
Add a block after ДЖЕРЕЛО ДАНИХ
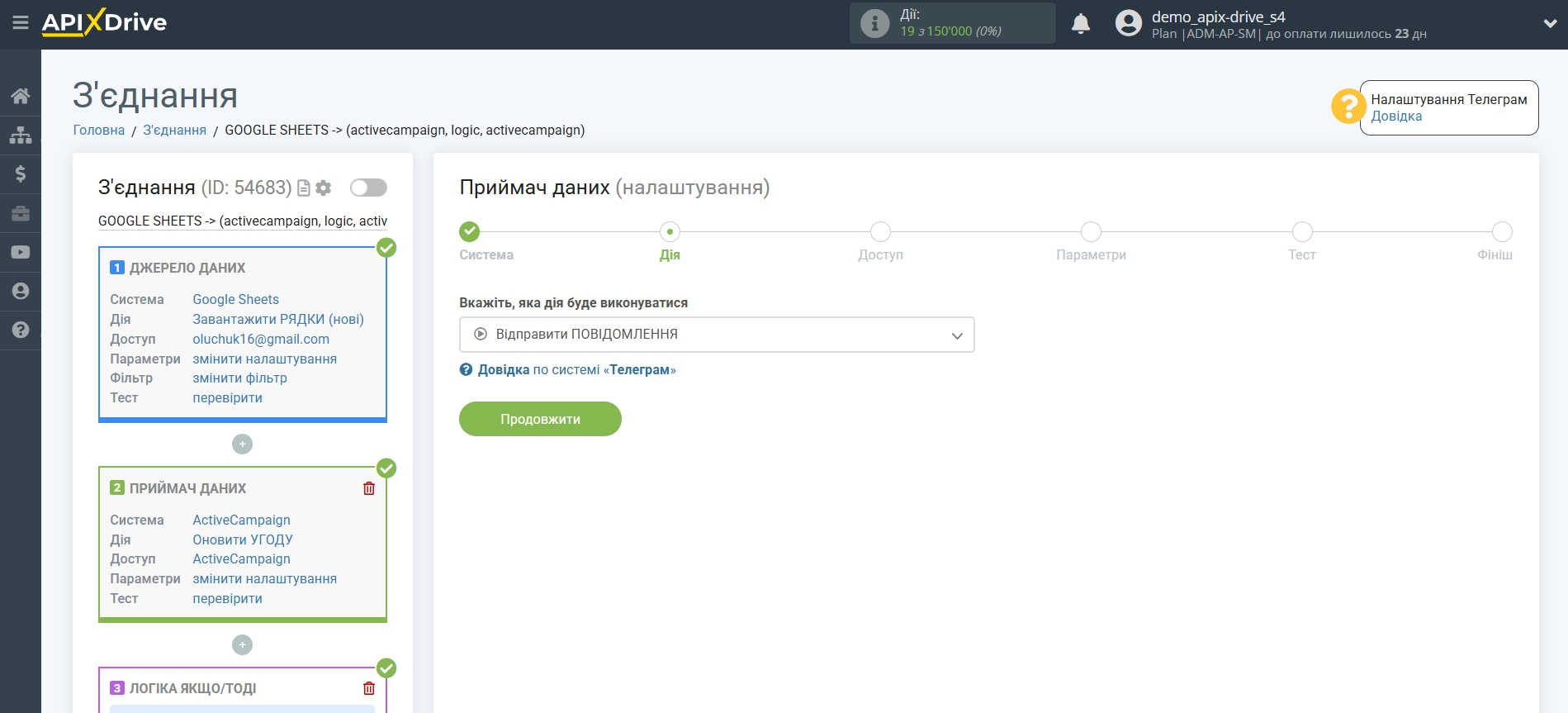point(242,444)
